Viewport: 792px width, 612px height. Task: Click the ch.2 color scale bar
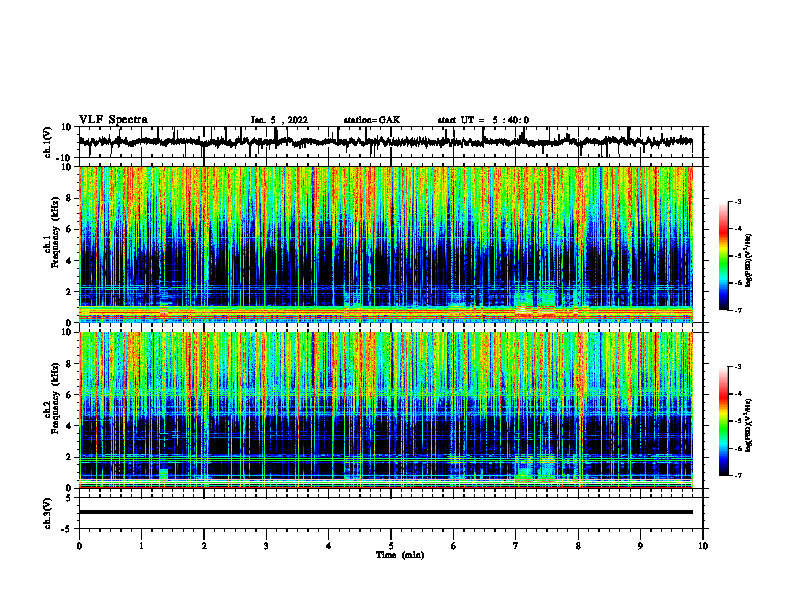pos(724,421)
